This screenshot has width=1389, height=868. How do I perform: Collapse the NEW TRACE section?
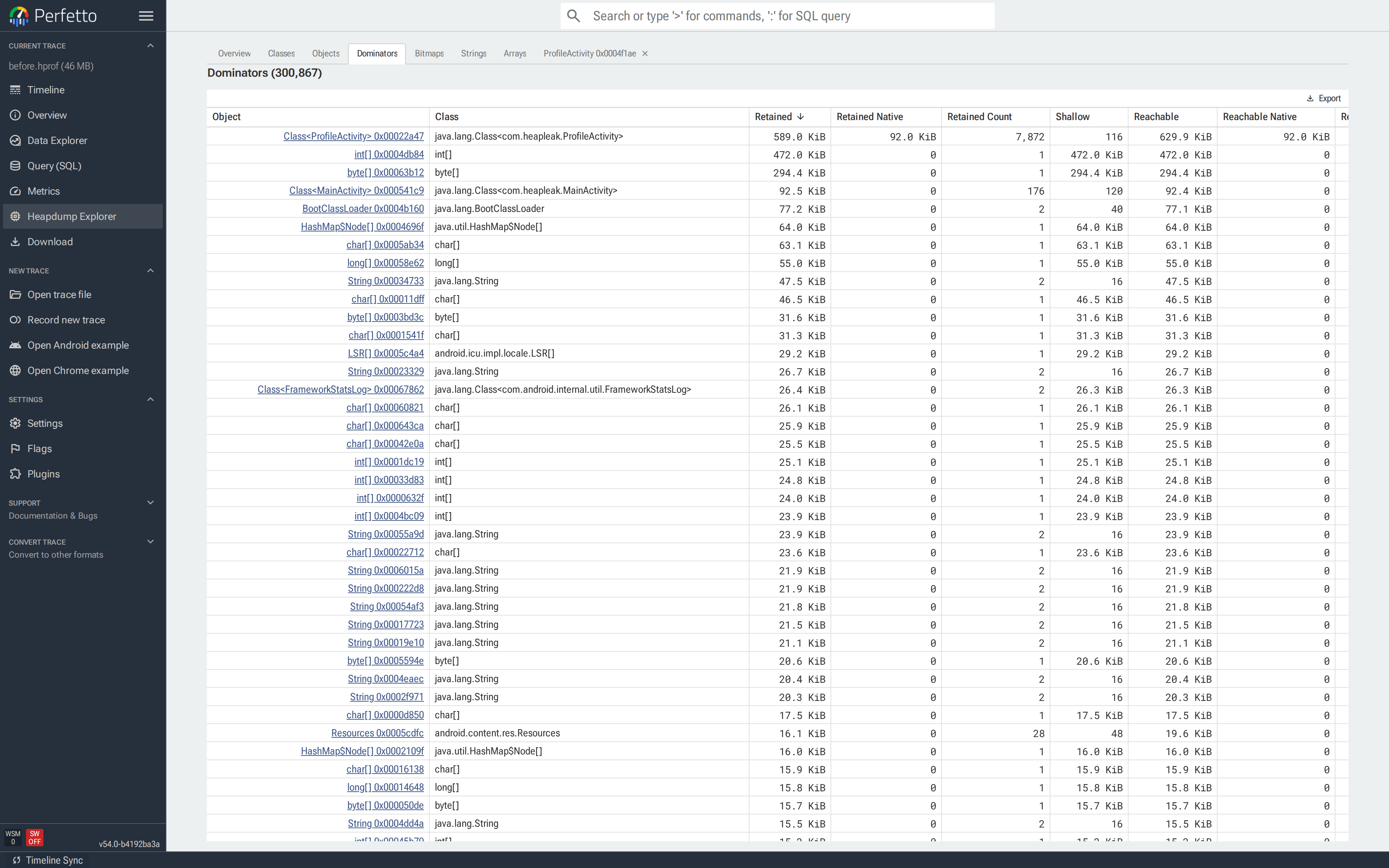pos(150,271)
